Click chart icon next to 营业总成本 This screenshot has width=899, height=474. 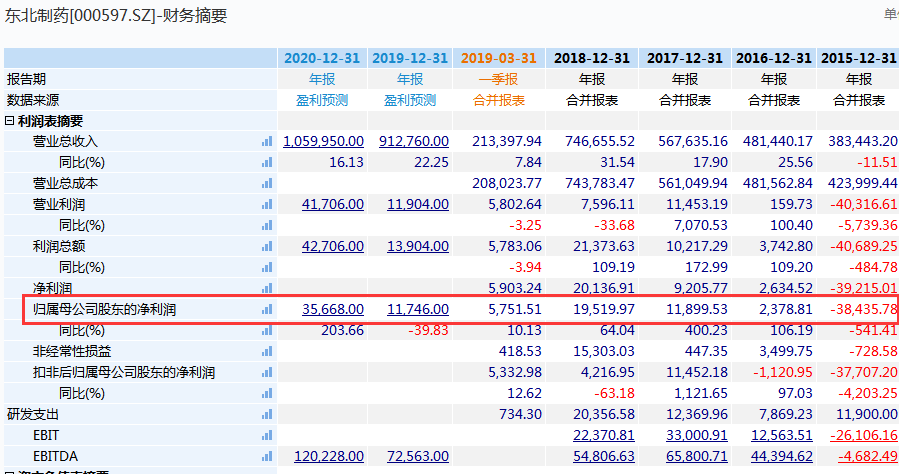(x=267, y=183)
